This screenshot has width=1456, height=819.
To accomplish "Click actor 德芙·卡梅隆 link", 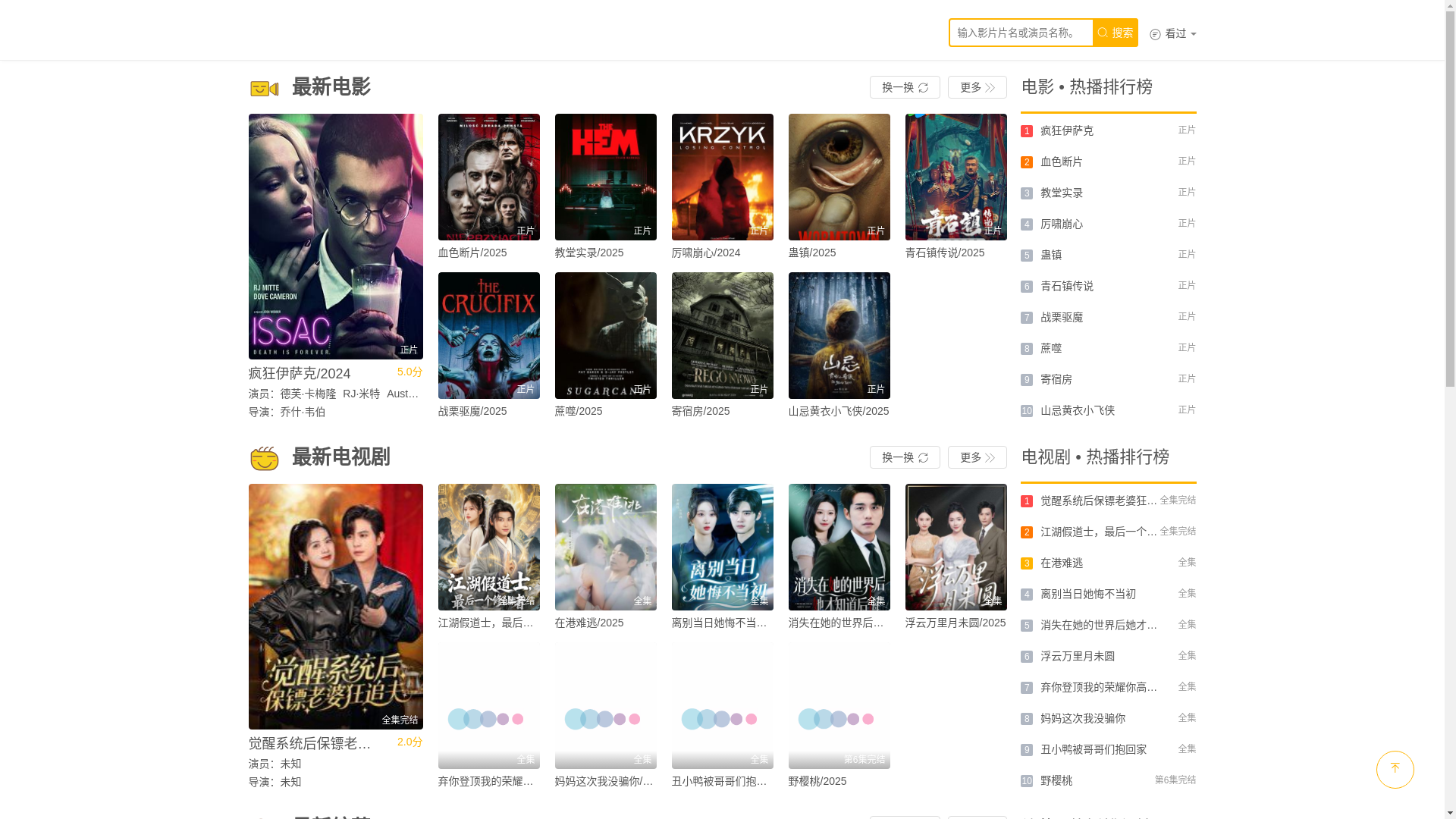I will 308,394.
